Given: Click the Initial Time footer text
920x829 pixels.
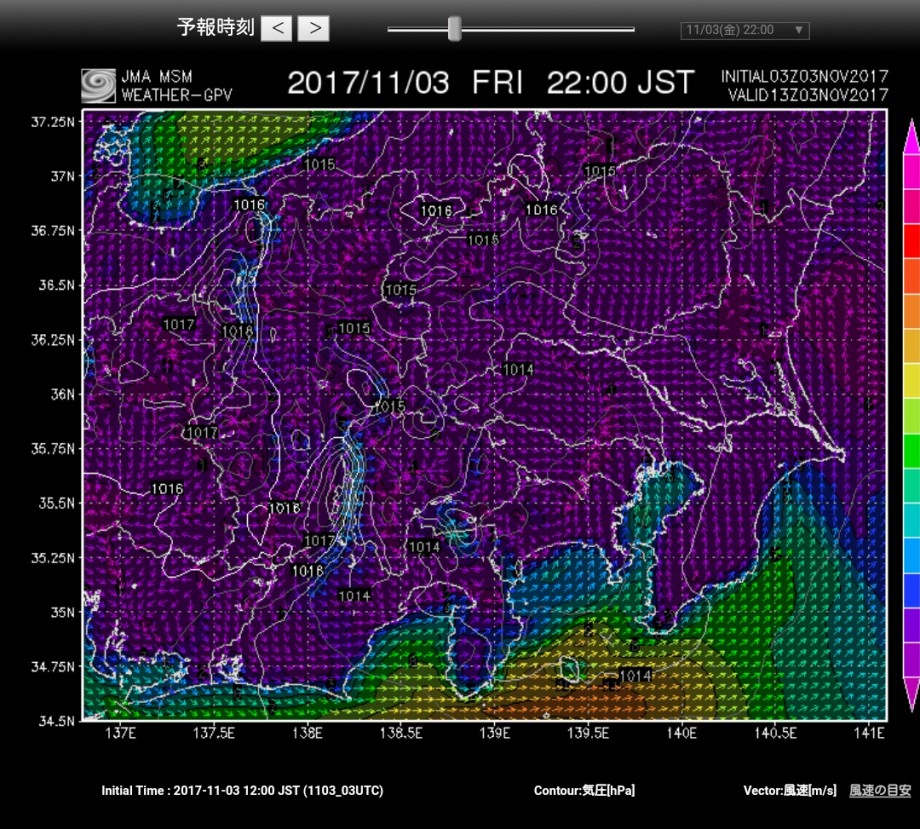Looking at the screenshot, I should 242,790.
